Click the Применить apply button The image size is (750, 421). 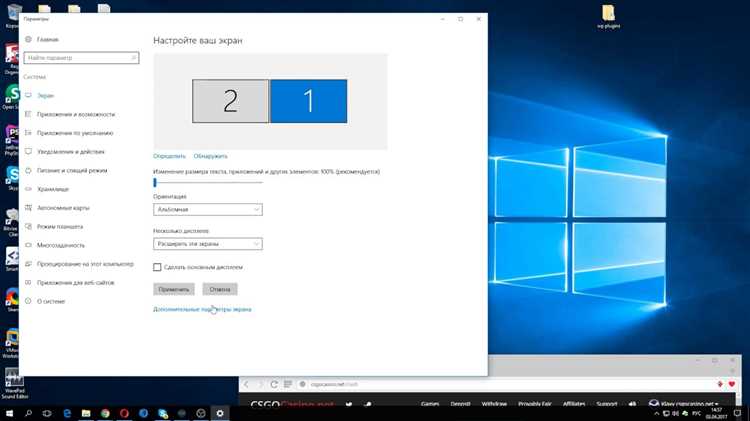(x=174, y=289)
